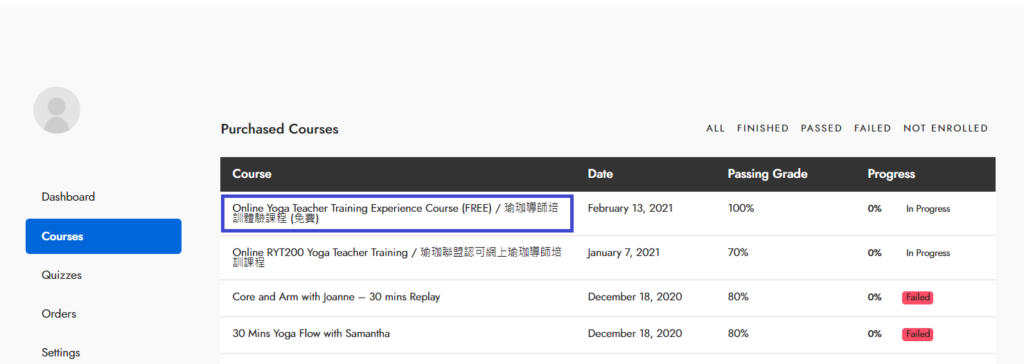Open the Orders sidebar page
The image size is (1024, 364).
click(59, 314)
